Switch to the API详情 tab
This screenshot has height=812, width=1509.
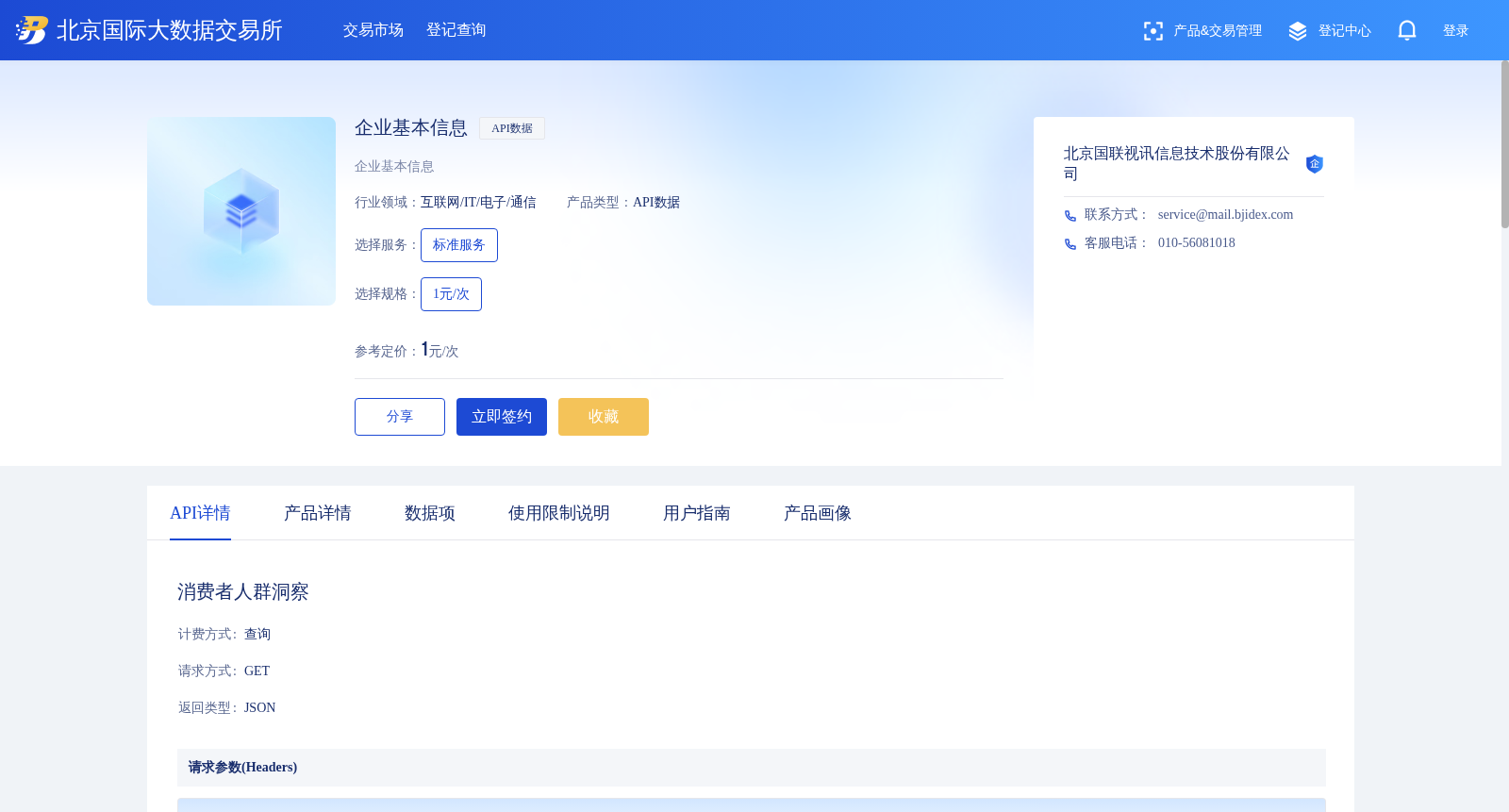pyautogui.click(x=200, y=513)
